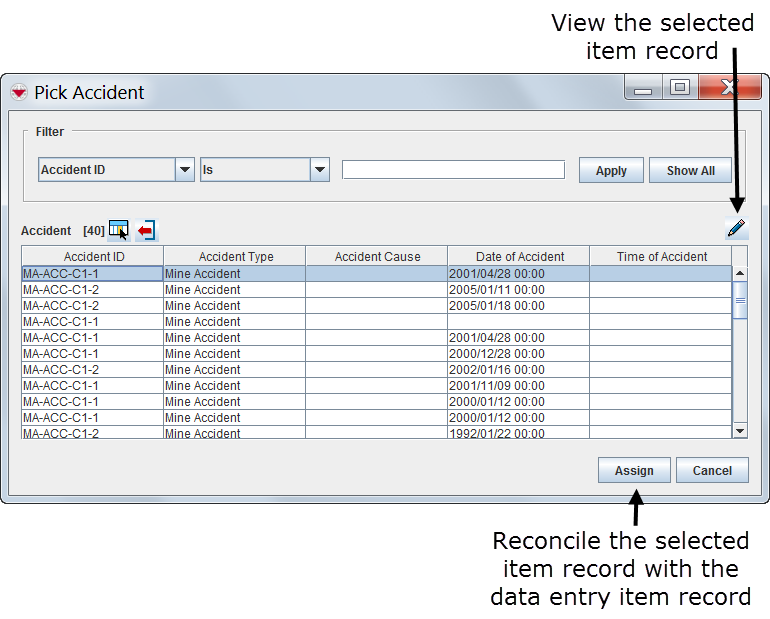
Task: Sort by the Accident ID column header
Action: pos(93,257)
